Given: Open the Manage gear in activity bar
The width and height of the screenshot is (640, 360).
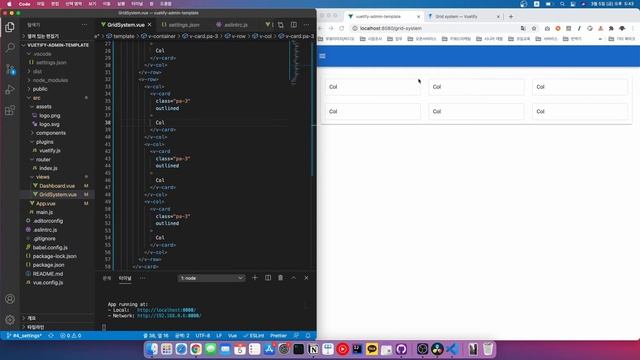Looking at the screenshot, I should [10, 319].
